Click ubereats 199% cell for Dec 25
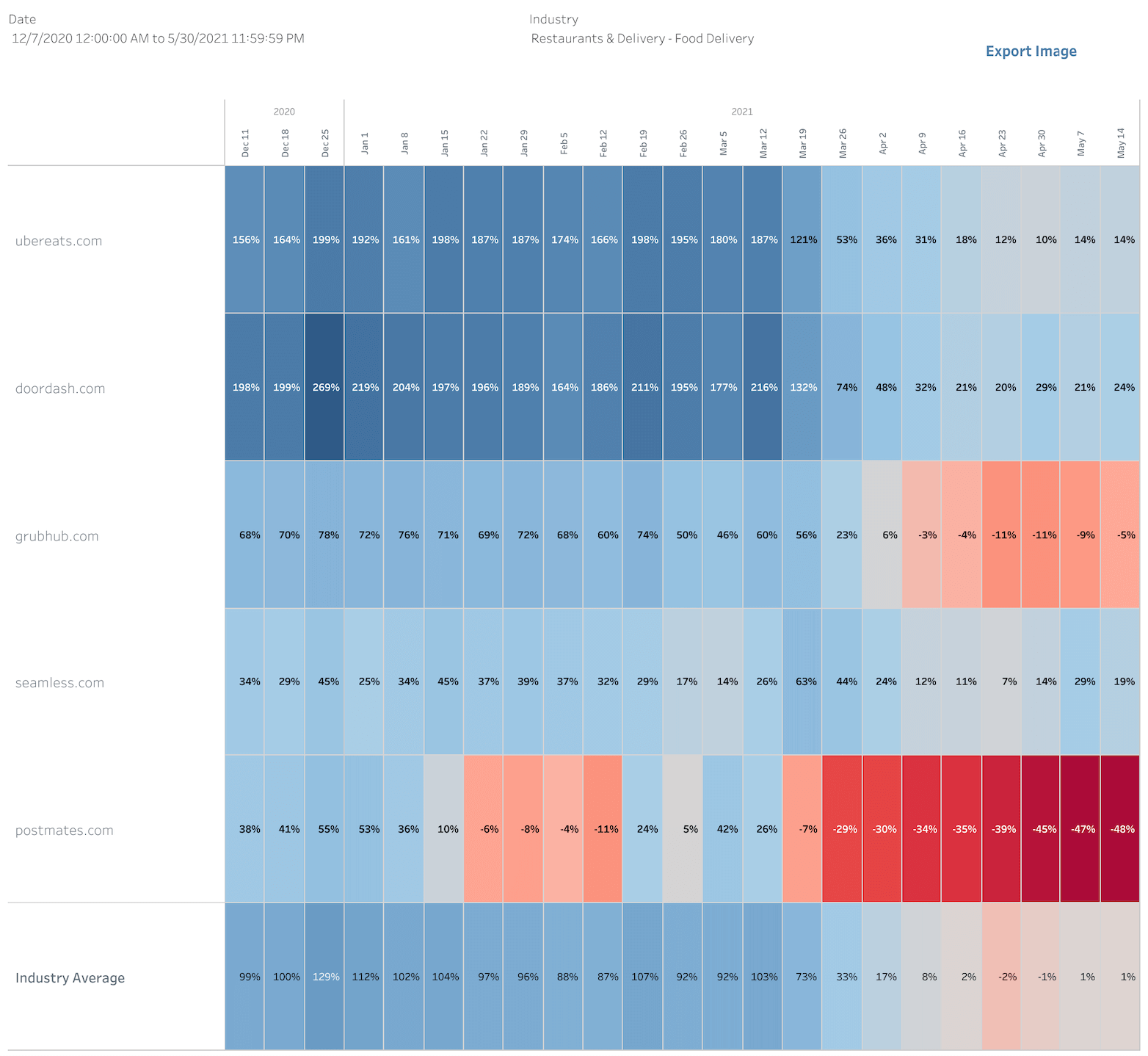The height and width of the screenshot is (1056, 1148). pos(324,239)
